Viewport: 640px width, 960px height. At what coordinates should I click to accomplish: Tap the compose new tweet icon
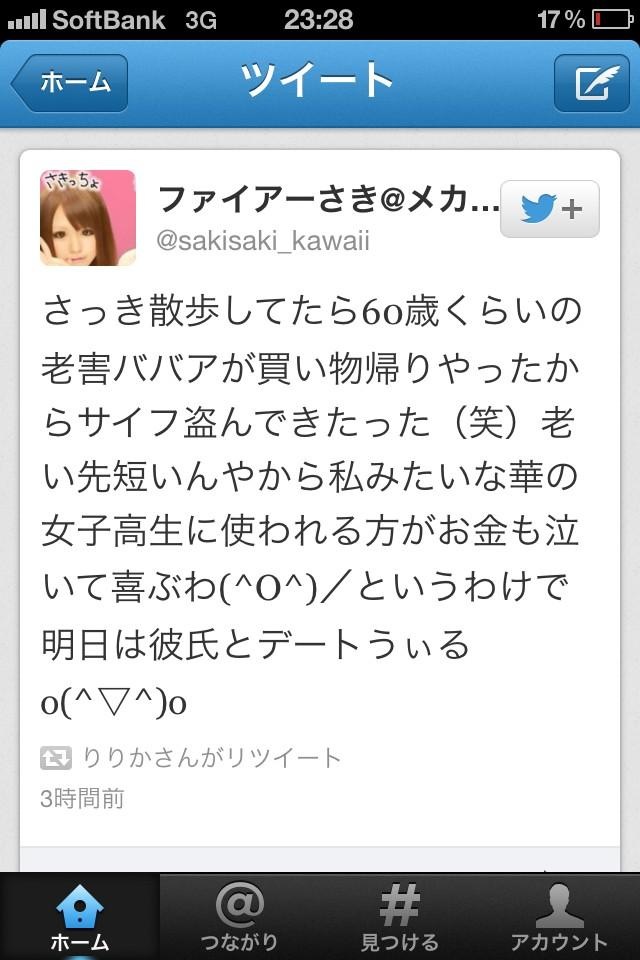592,83
